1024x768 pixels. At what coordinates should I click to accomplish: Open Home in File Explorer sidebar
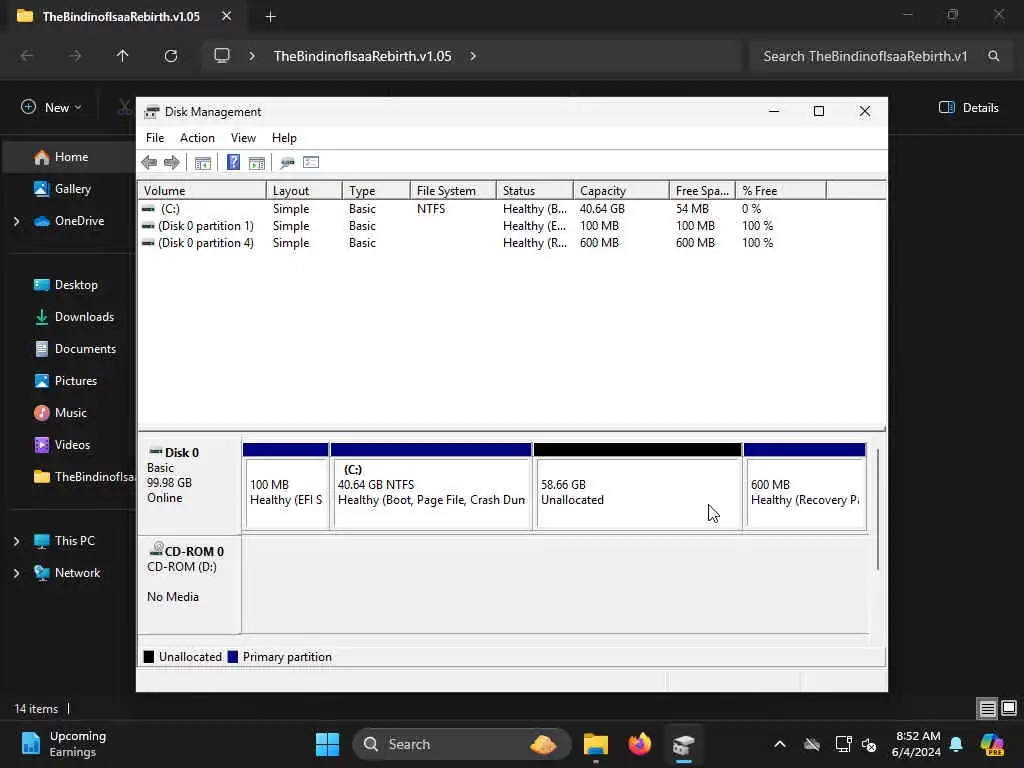coord(71,157)
